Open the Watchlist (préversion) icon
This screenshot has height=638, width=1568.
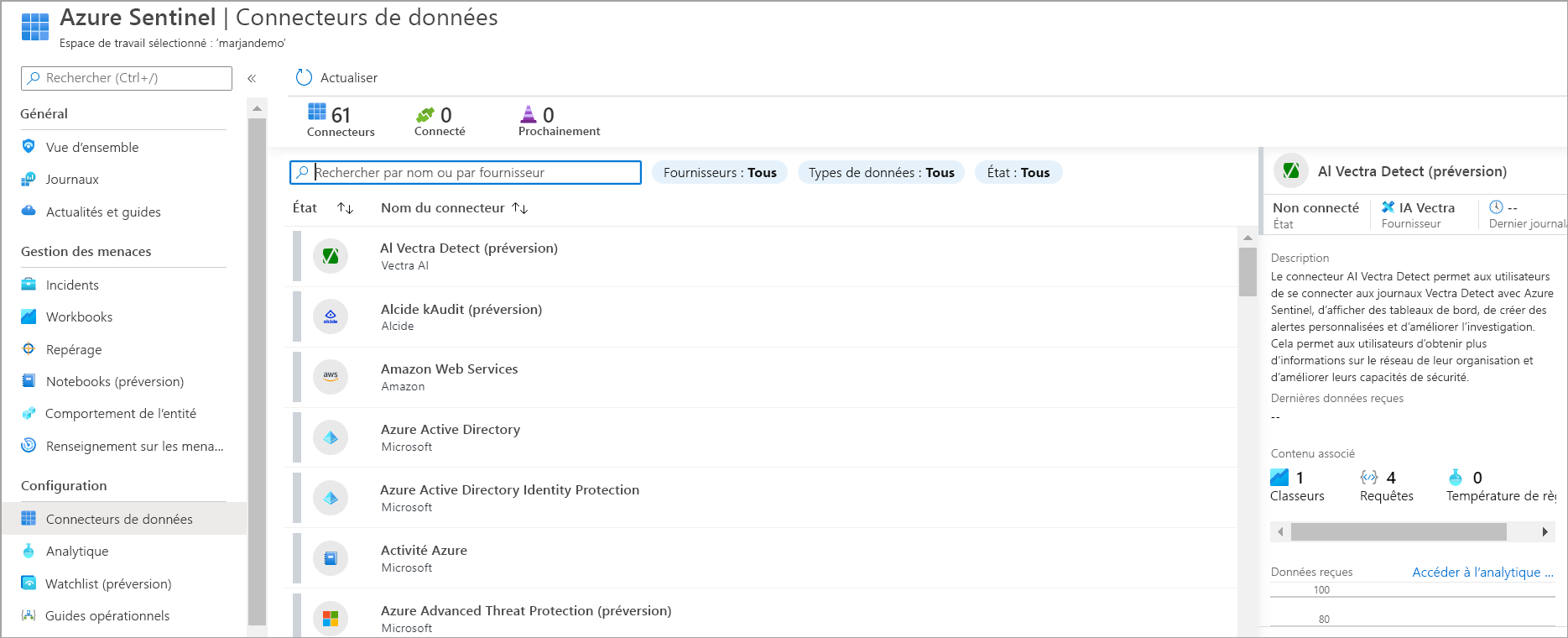[x=29, y=583]
